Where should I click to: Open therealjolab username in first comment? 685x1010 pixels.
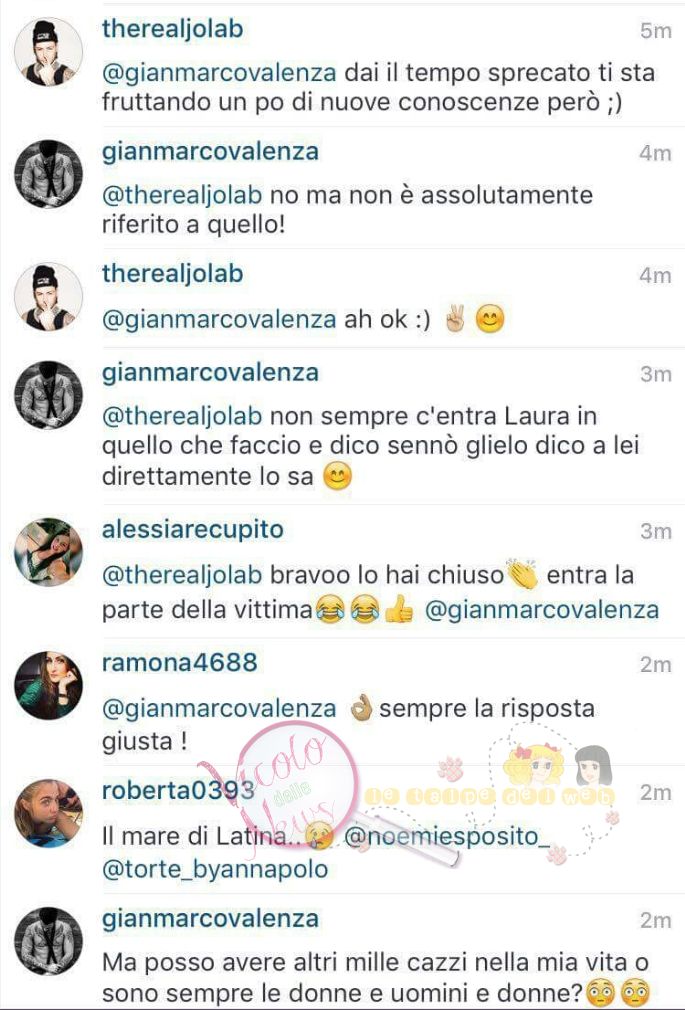(x=173, y=29)
